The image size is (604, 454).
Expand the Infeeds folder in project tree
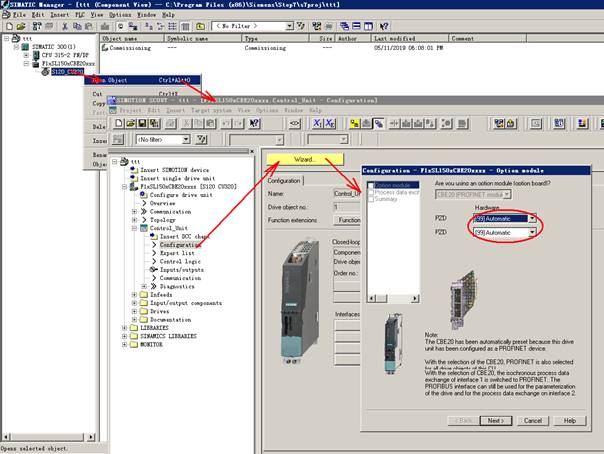coord(133,294)
